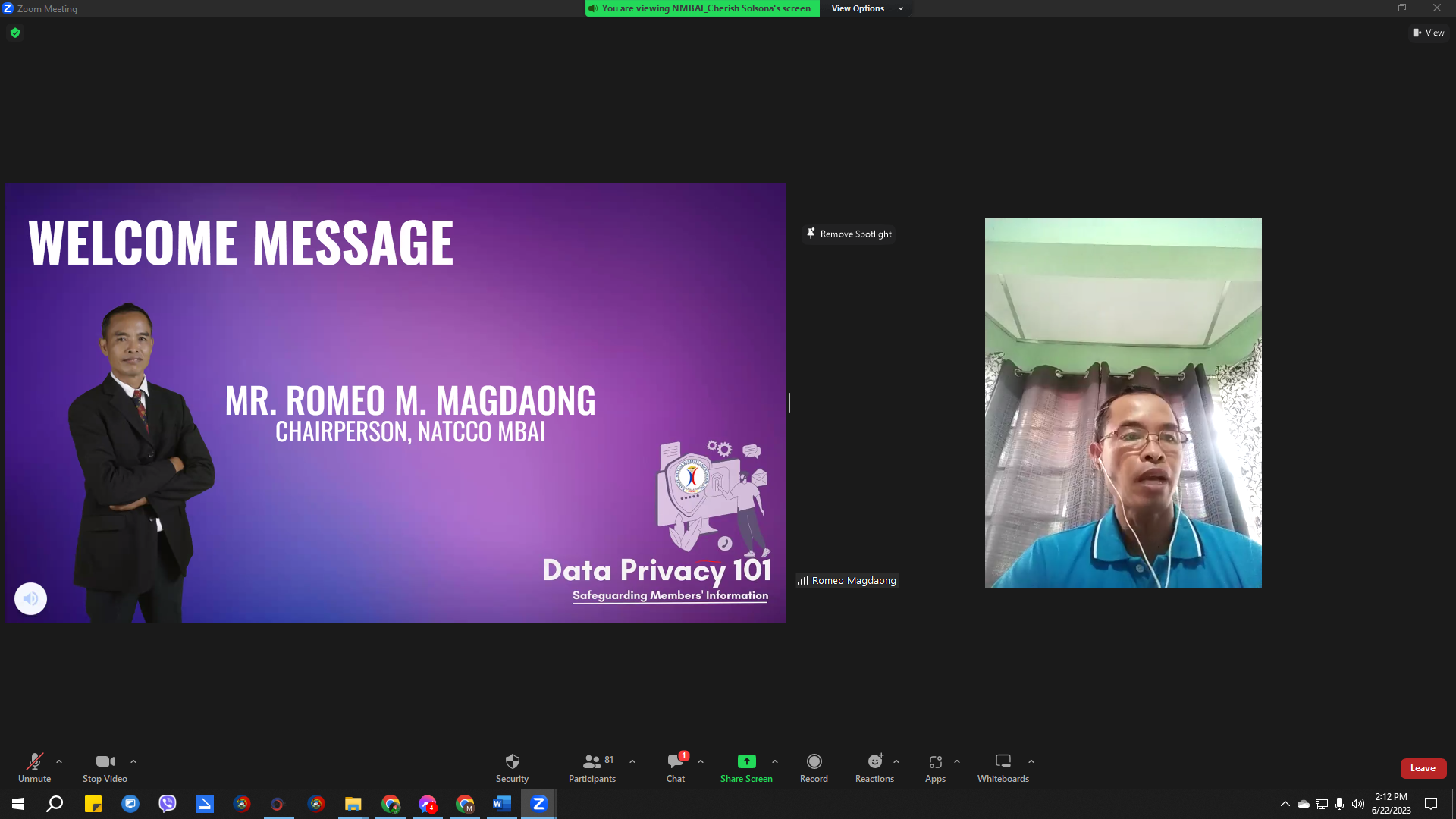Open the Security settings

pos(512,767)
